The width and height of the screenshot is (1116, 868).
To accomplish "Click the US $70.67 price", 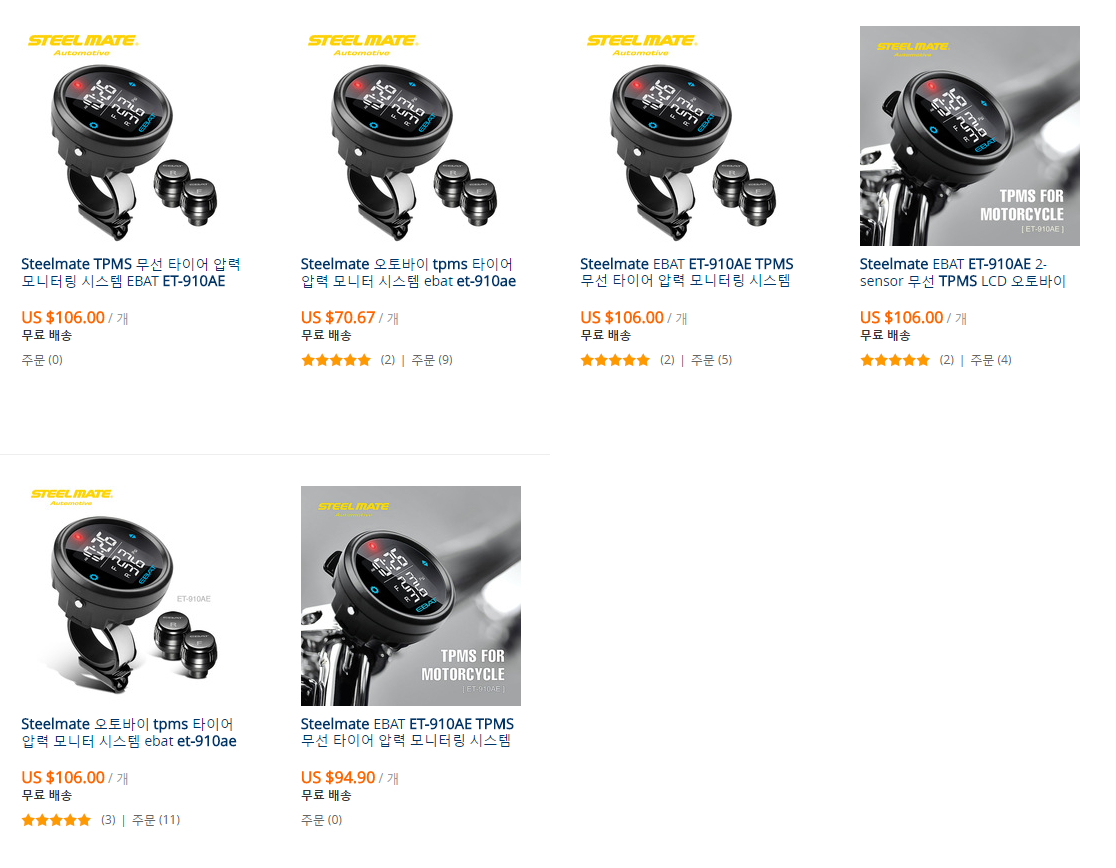I will pos(338,318).
